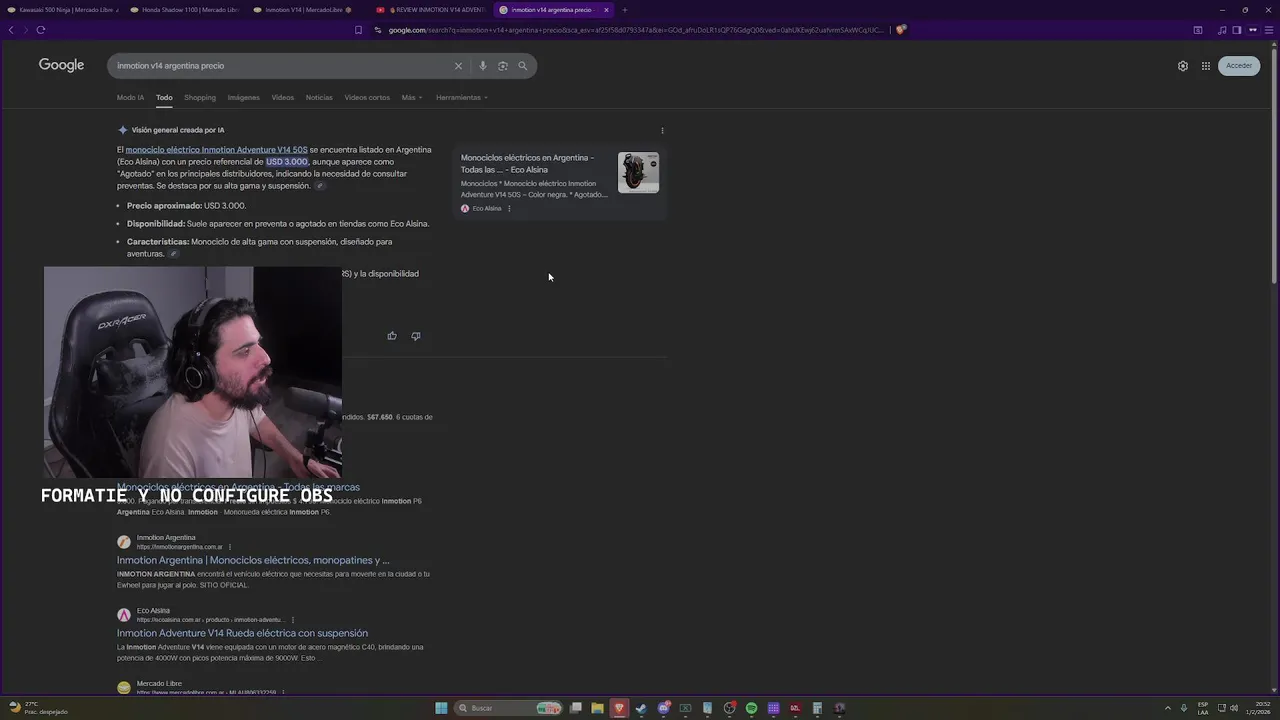The width and height of the screenshot is (1280, 720).
Task: Open Mercado Libre result options menu
Action: [283, 692]
